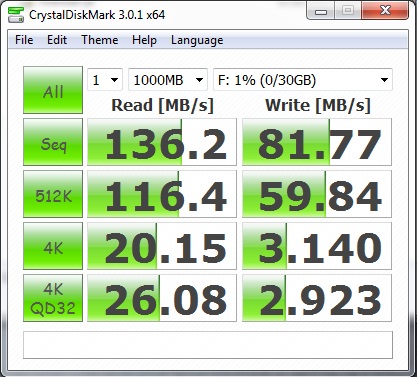417x377 pixels.
Task: Start the 512K test
Action: (x=53, y=194)
